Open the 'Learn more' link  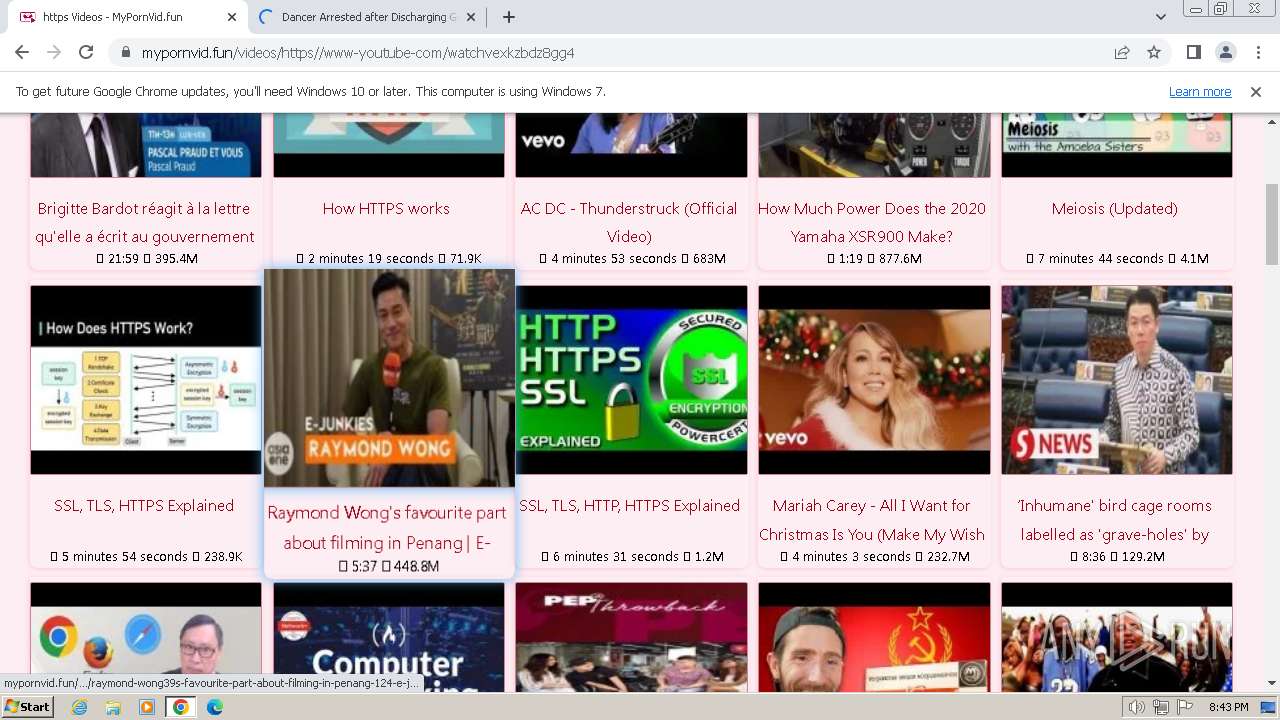click(x=1200, y=91)
